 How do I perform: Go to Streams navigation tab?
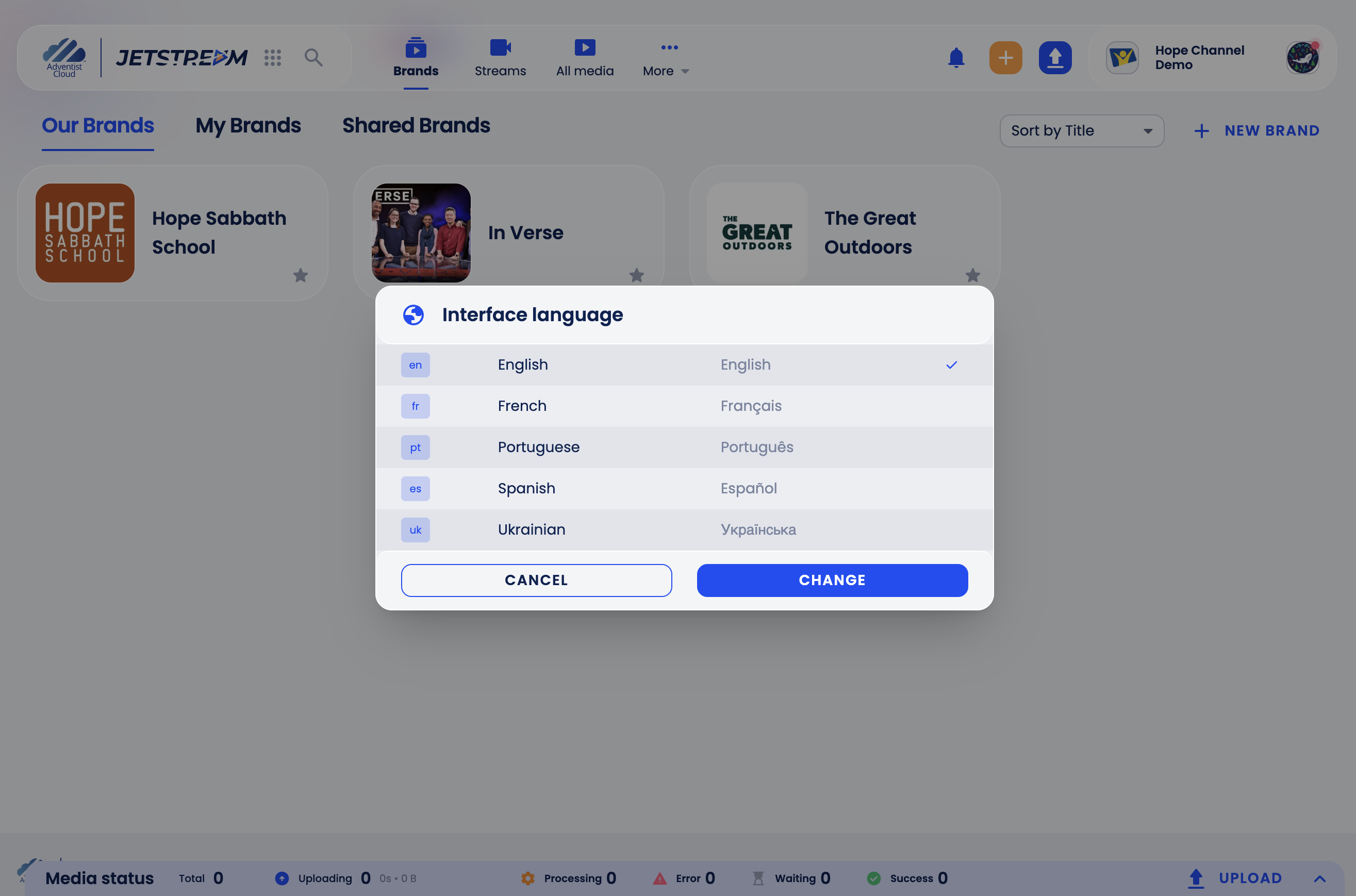click(500, 59)
